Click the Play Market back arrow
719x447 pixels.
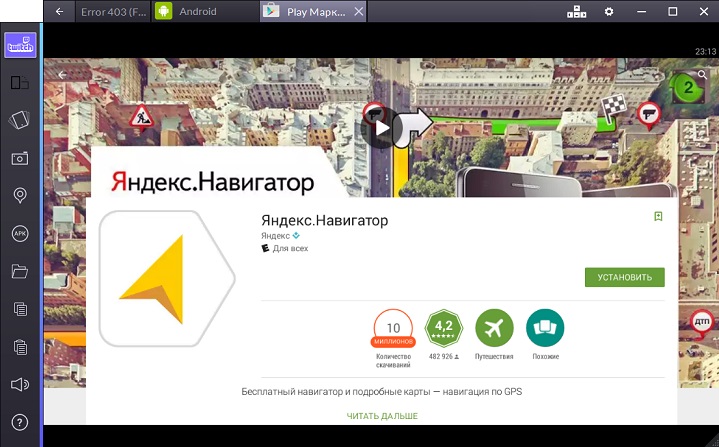pos(62,75)
